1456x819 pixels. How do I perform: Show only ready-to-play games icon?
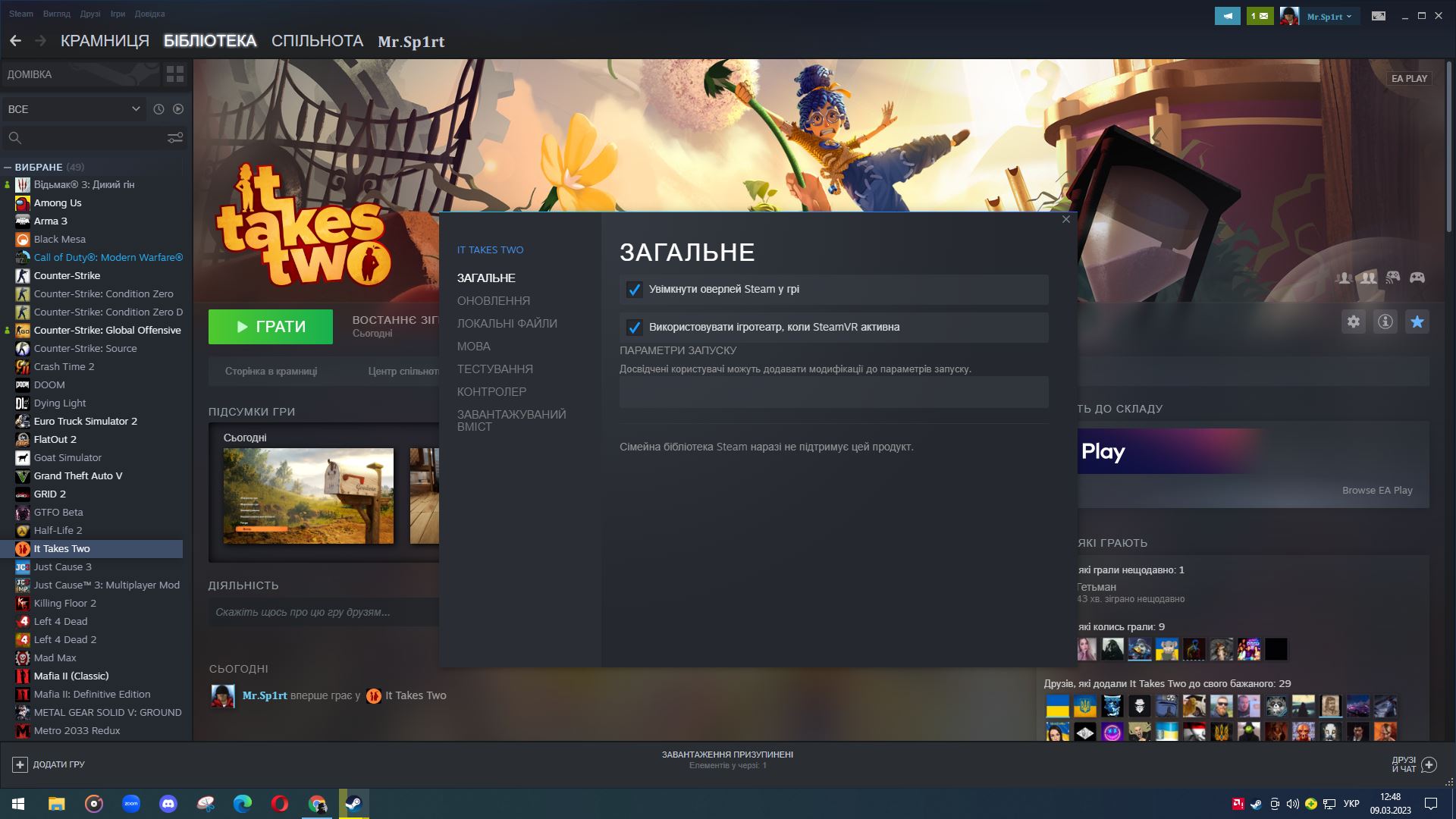178,109
